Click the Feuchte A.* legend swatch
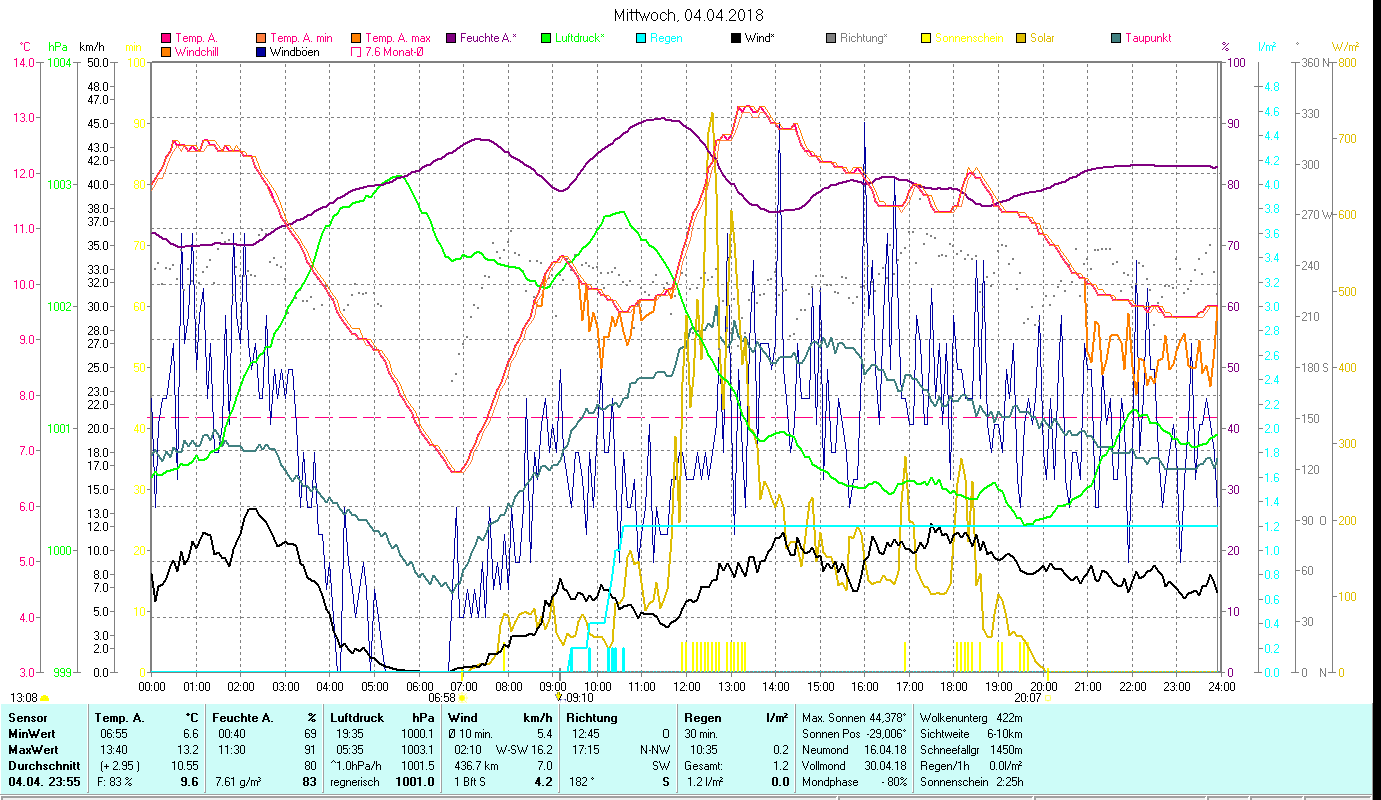1381x800 pixels. [450, 38]
